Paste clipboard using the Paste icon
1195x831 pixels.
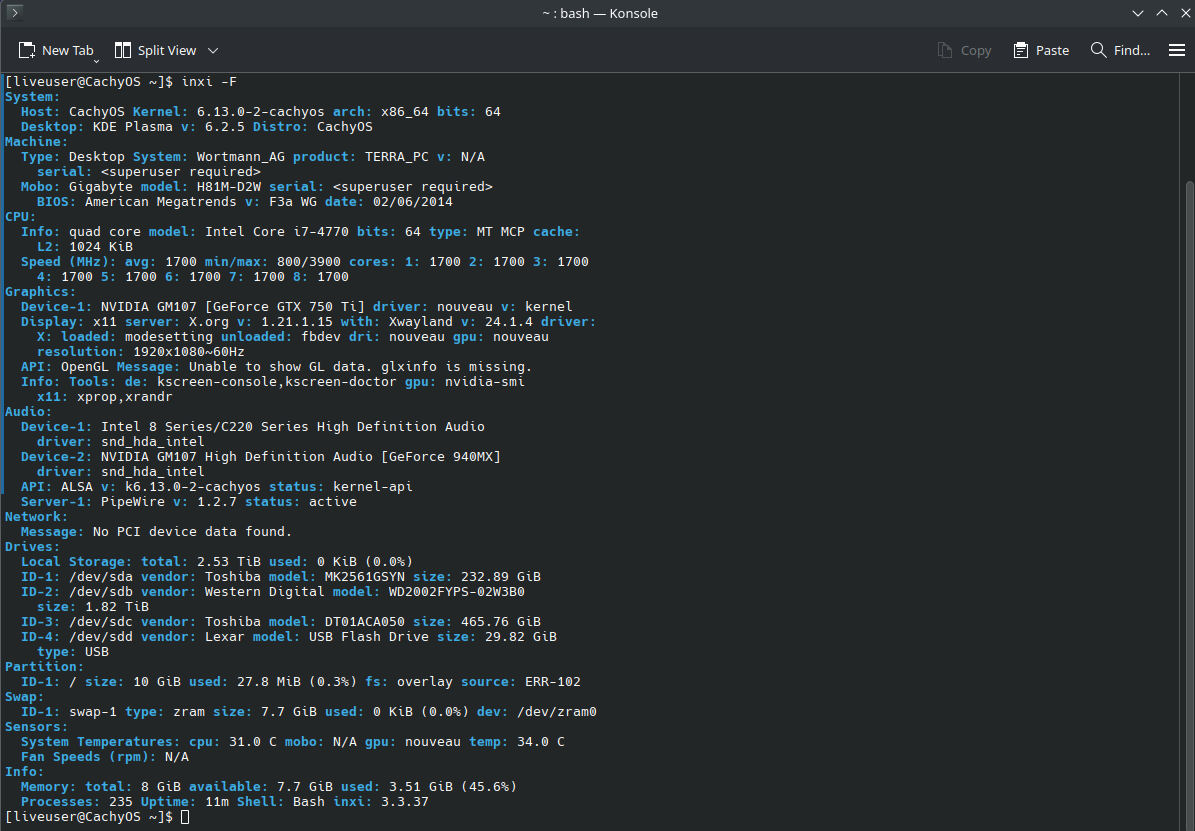(1021, 50)
